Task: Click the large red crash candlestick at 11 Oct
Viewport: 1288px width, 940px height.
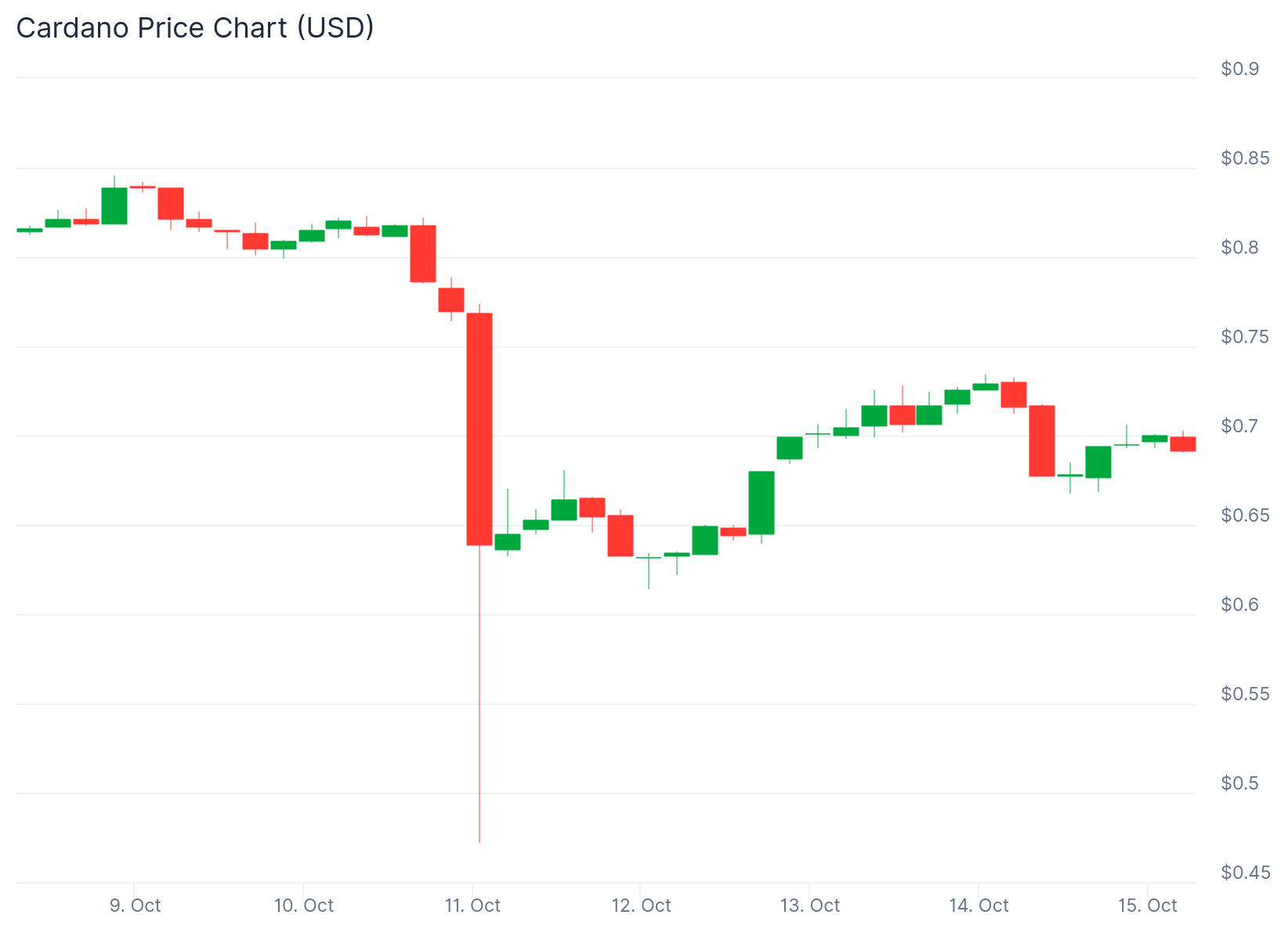Action: coord(479,428)
